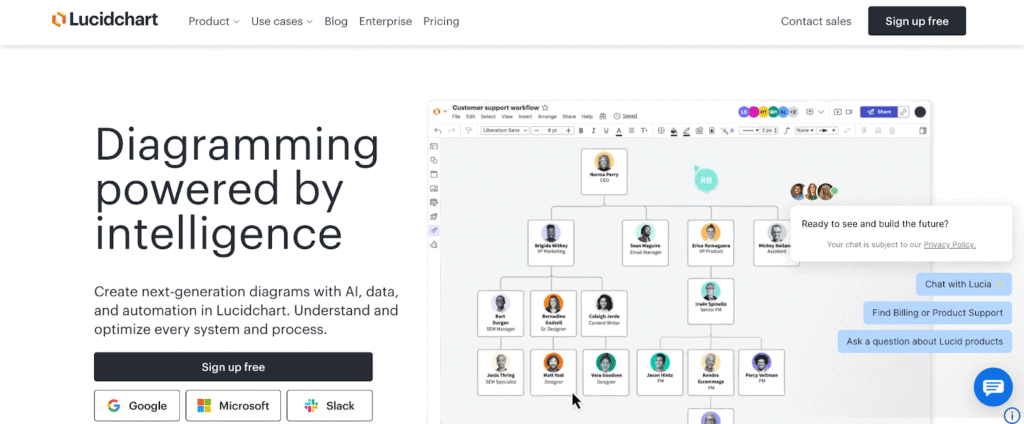Toggle underline text in the diagram toolbar
1024x424 pixels.
(x=606, y=131)
